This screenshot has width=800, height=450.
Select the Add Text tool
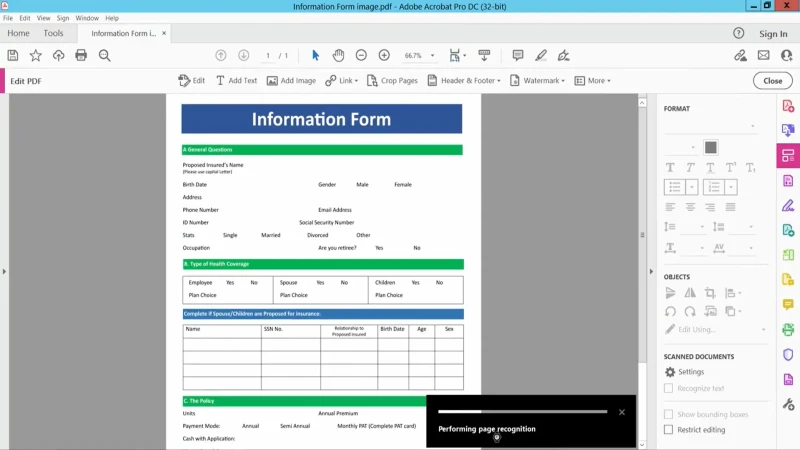[236, 81]
